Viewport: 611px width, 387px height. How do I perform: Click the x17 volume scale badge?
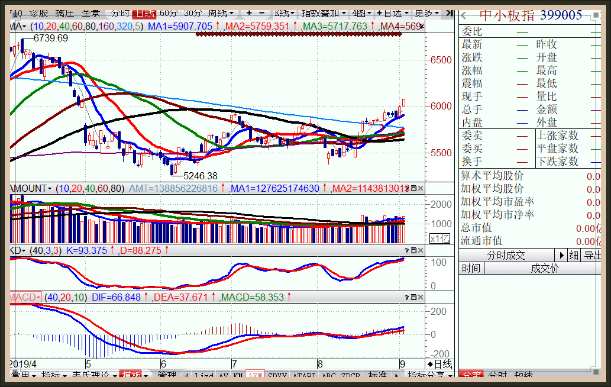[440, 239]
